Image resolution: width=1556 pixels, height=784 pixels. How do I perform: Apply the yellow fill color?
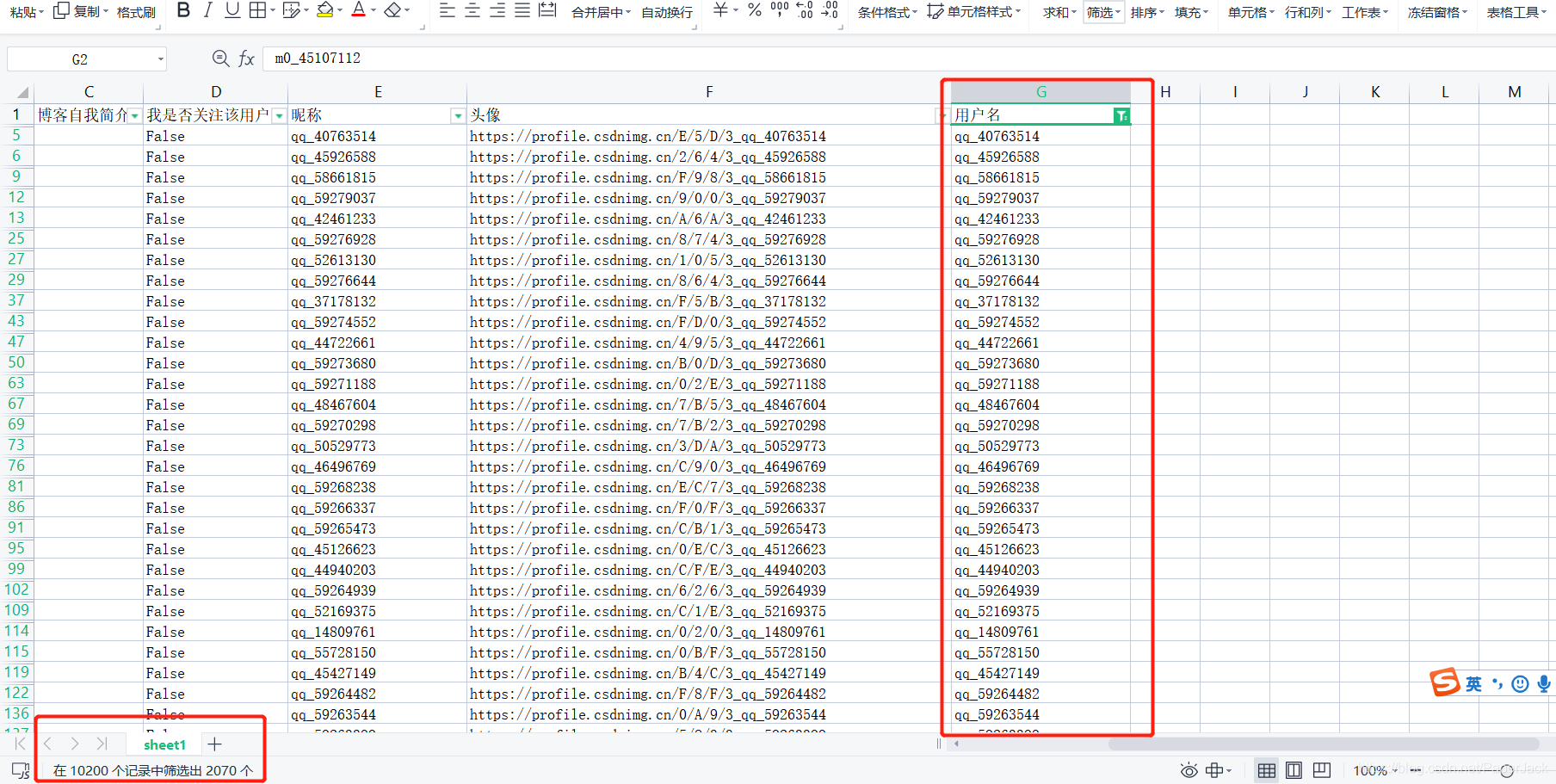pos(324,10)
